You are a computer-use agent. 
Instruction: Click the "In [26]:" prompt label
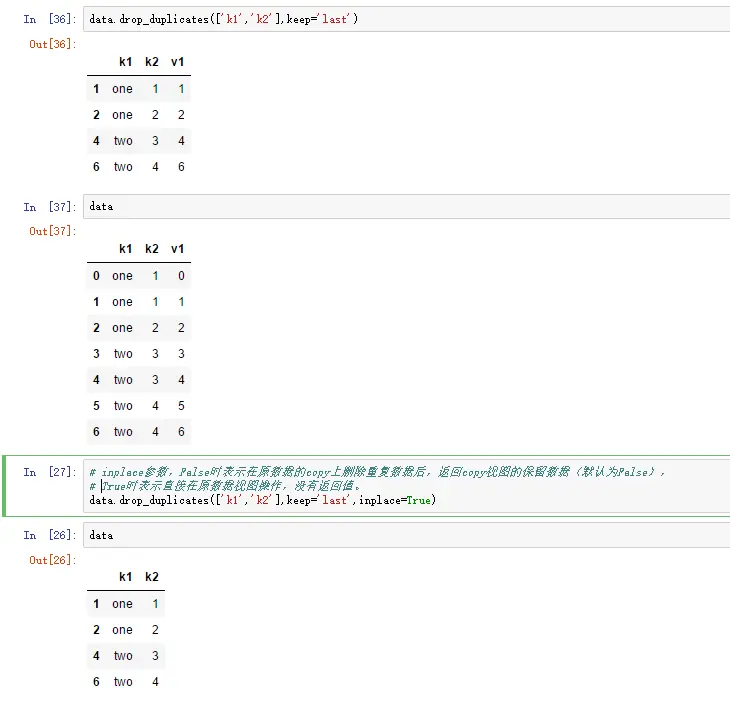pyautogui.click(x=49, y=535)
